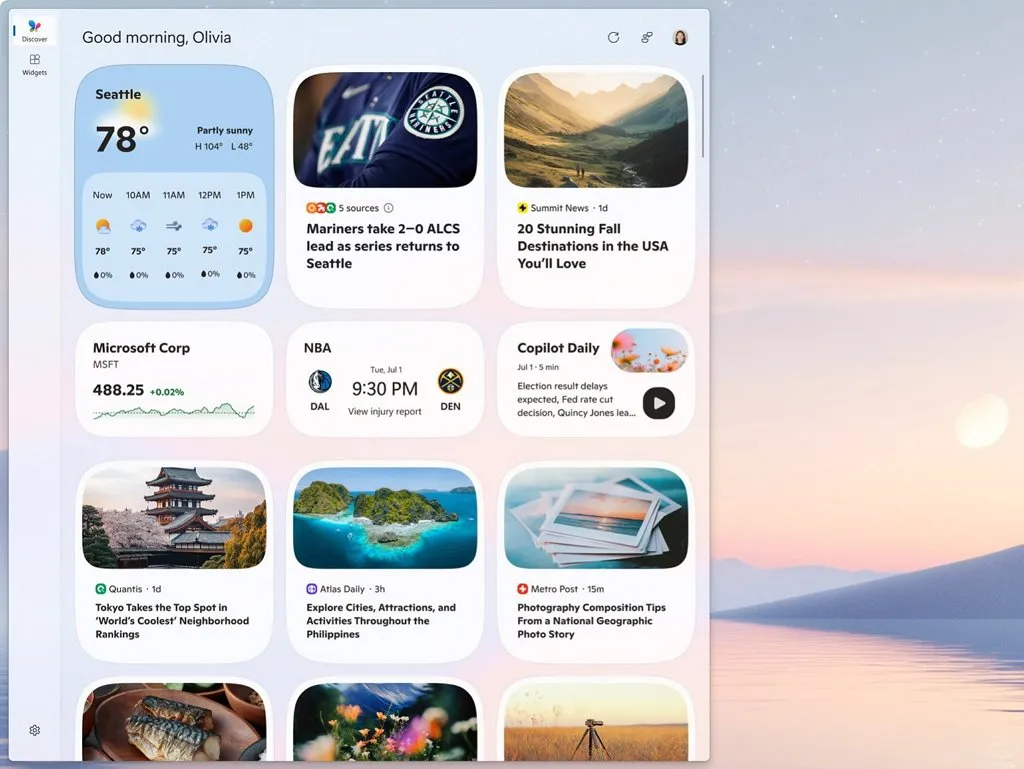Click the refresh feed icon
1024x769 pixels.
point(613,37)
